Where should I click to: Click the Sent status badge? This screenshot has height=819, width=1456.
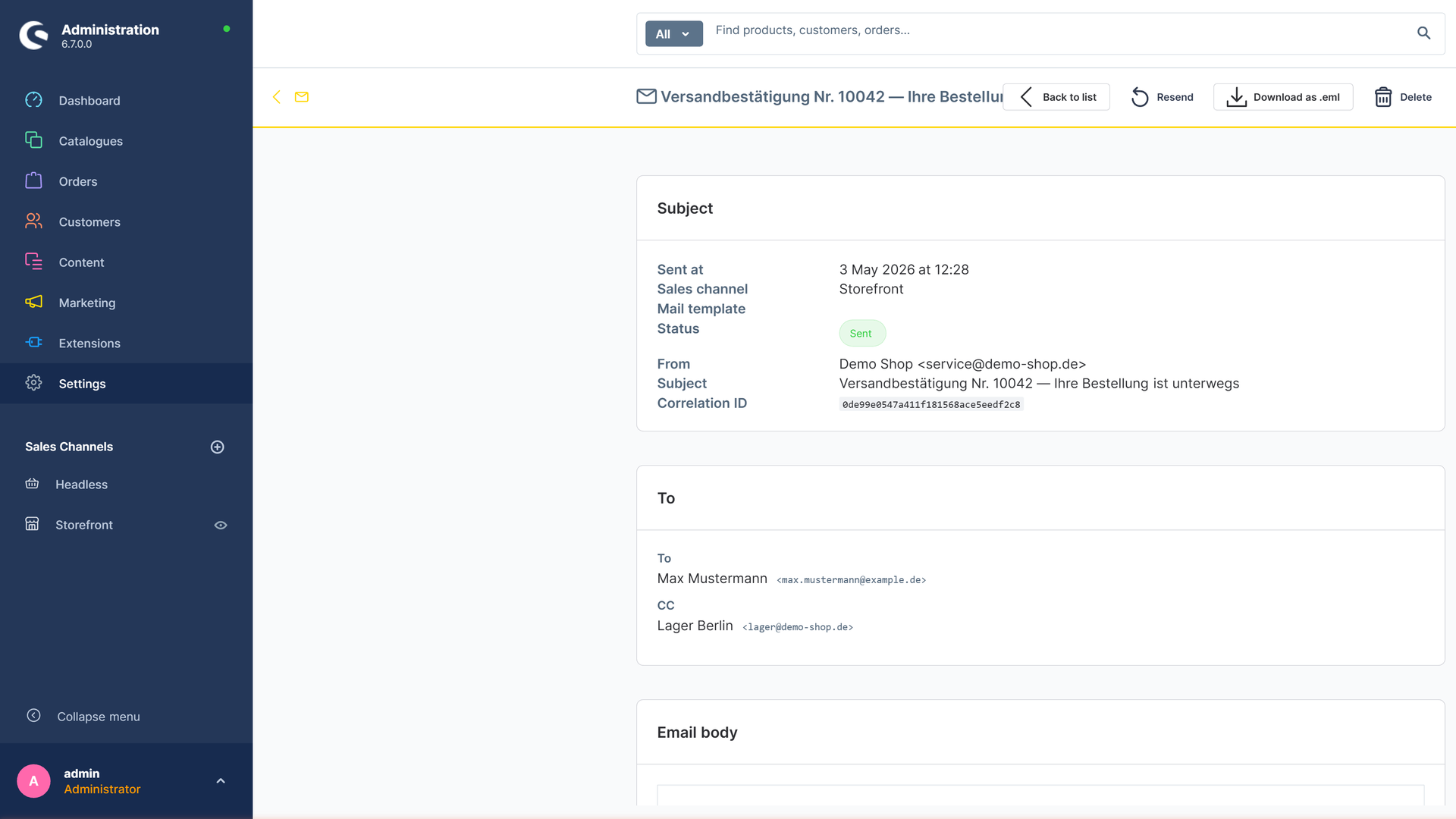[862, 334]
